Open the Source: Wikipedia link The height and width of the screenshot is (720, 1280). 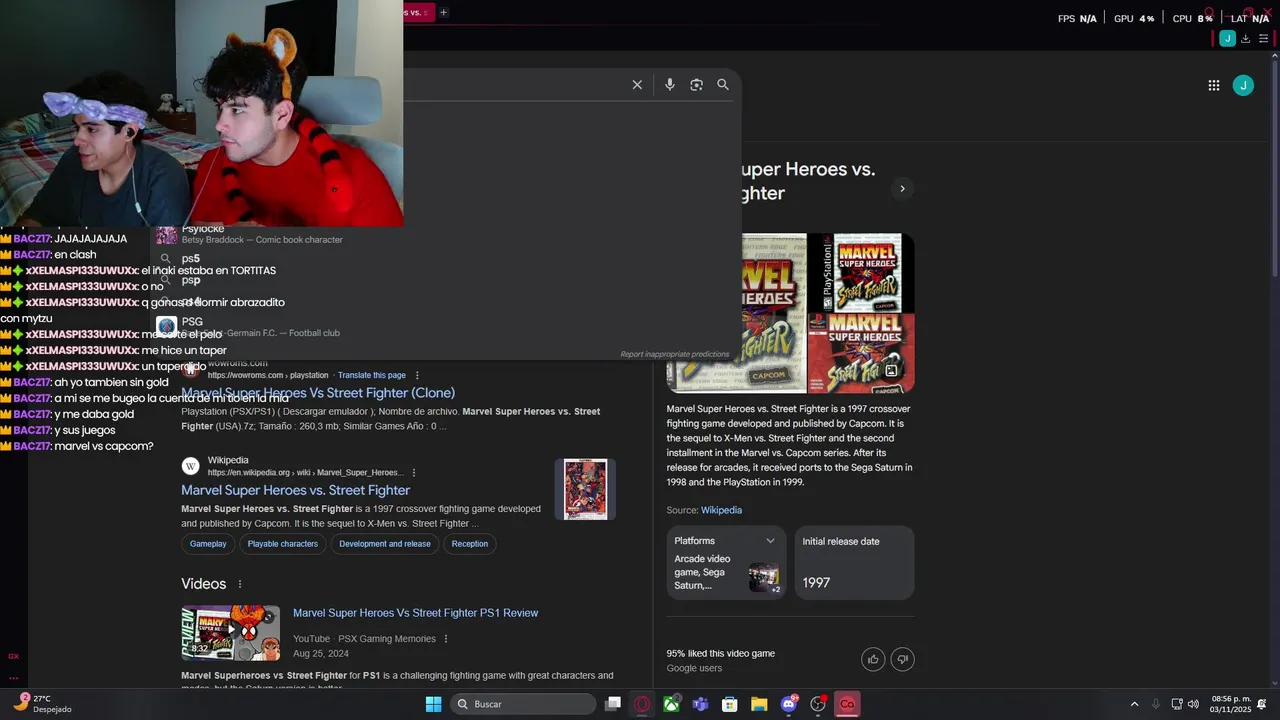tap(721, 510)
